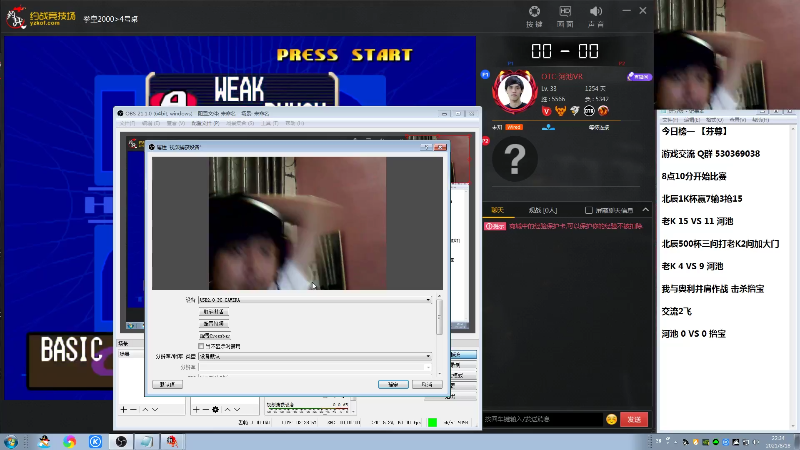
Task: Switch to the spectators tab showing 0 people
Action: [x=542, y=210]
